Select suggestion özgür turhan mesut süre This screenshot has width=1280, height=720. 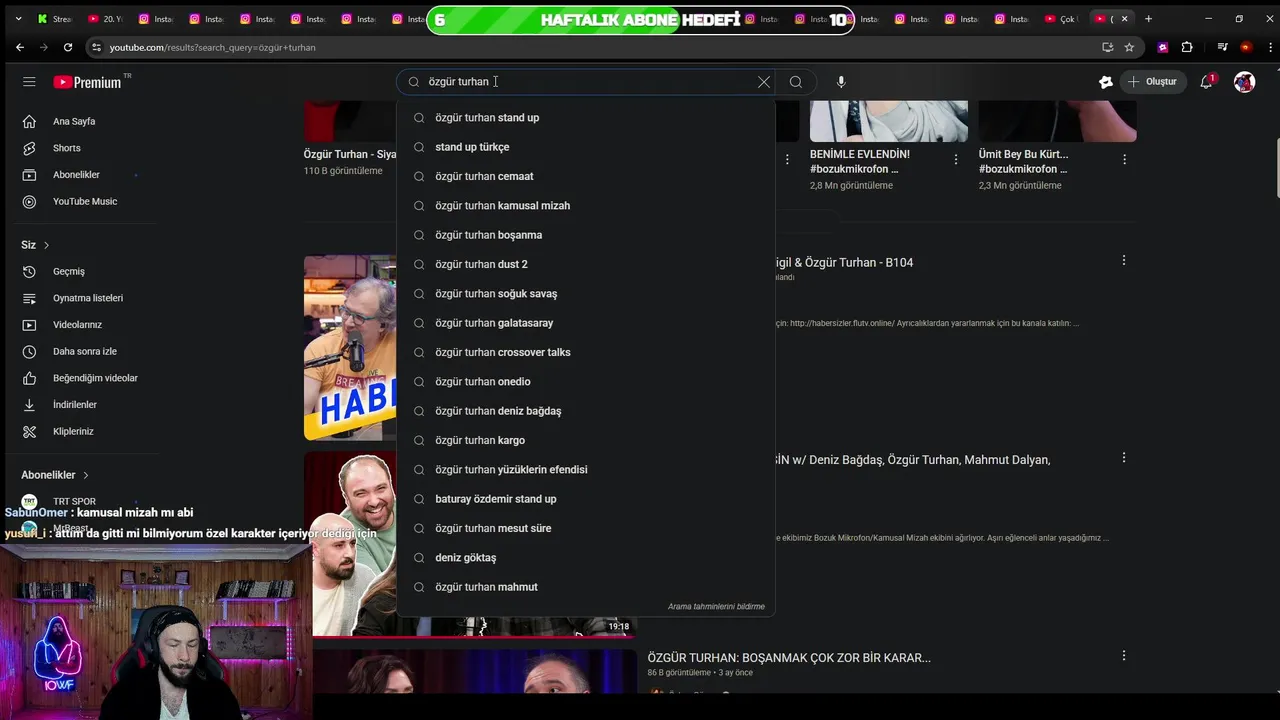(585, 528)
